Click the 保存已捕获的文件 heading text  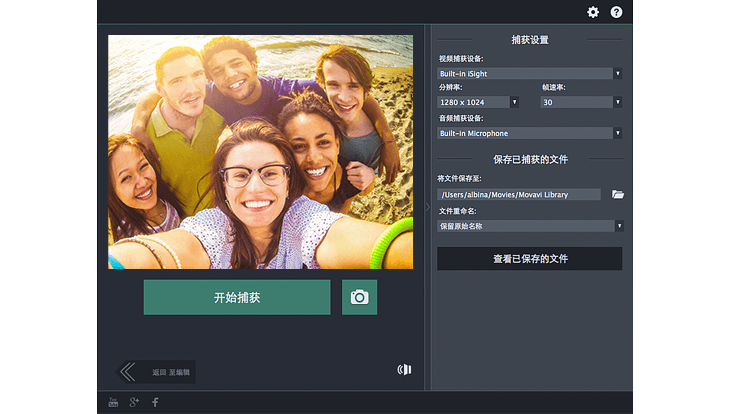click(x=530, y=159)
